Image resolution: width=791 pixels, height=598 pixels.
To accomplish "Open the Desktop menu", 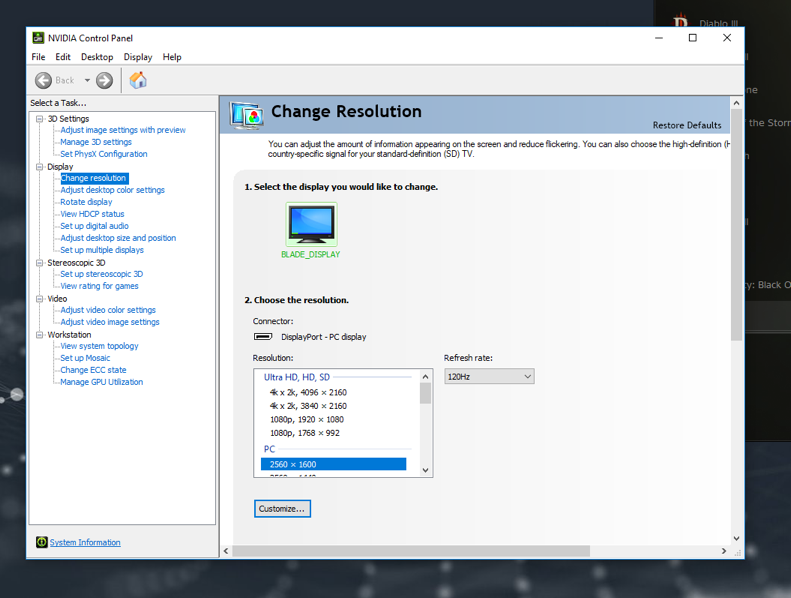I will point(97,57).
